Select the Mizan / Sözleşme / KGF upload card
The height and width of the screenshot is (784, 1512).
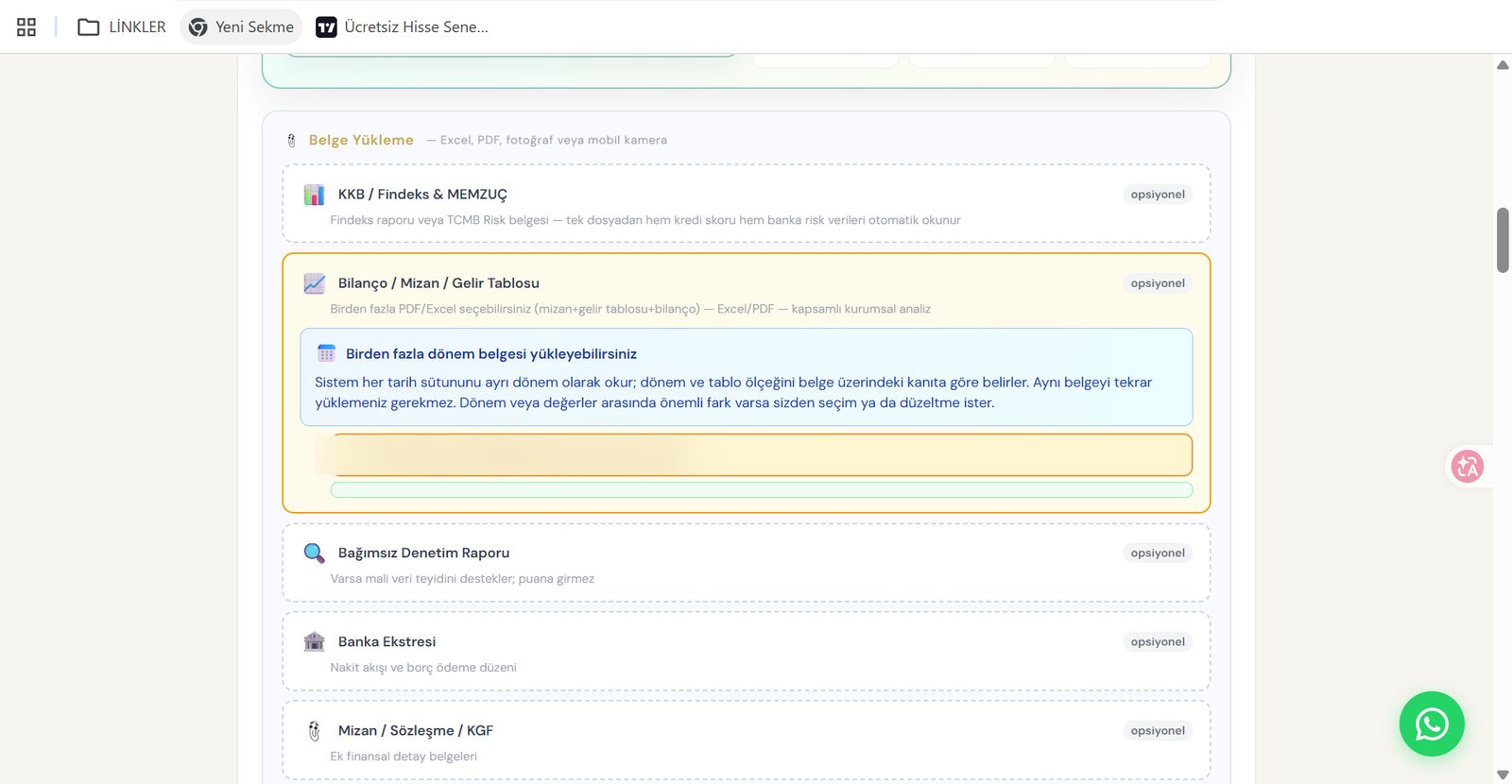point(747,741)
